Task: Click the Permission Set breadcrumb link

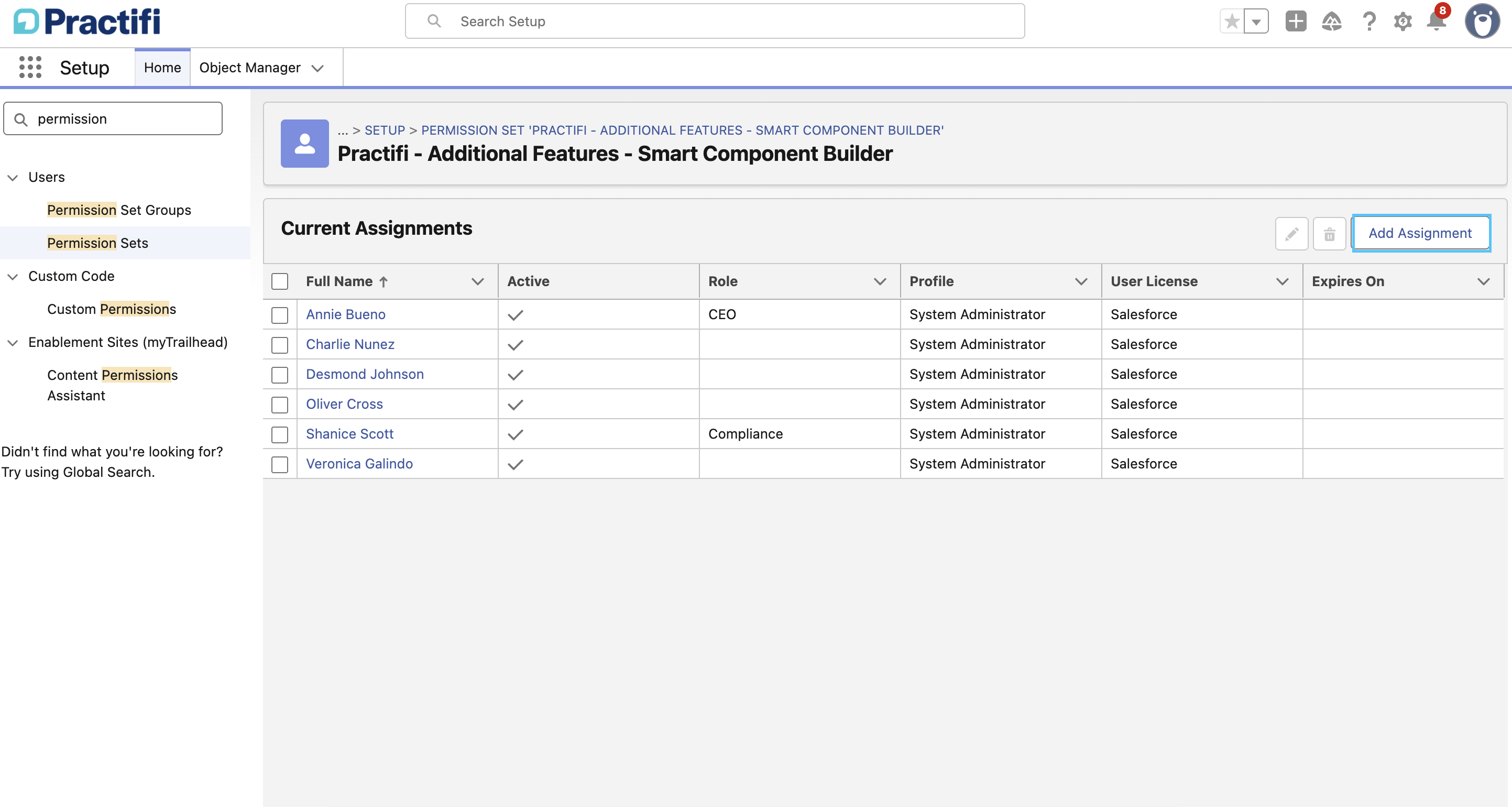Action: pos(682,130)
